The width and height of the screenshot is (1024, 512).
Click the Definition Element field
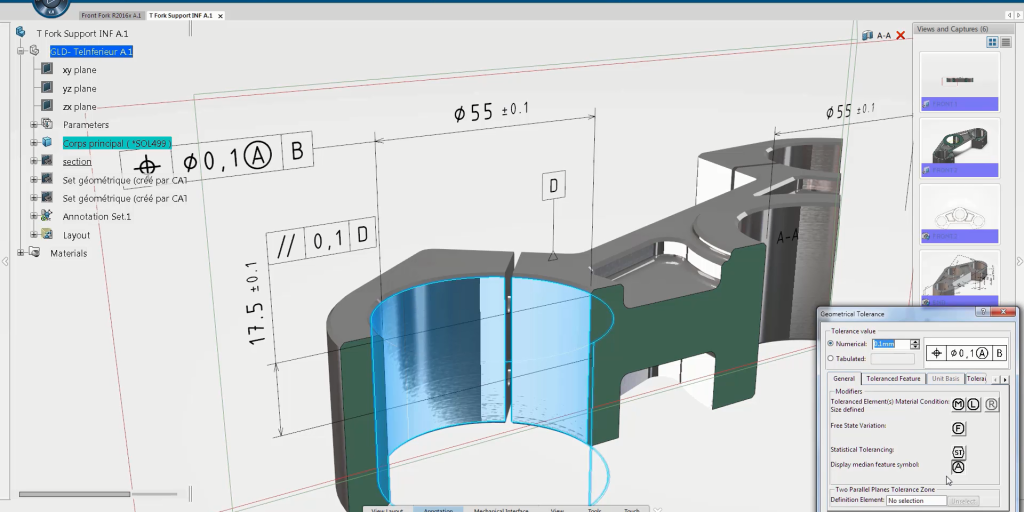coord(916,501)
